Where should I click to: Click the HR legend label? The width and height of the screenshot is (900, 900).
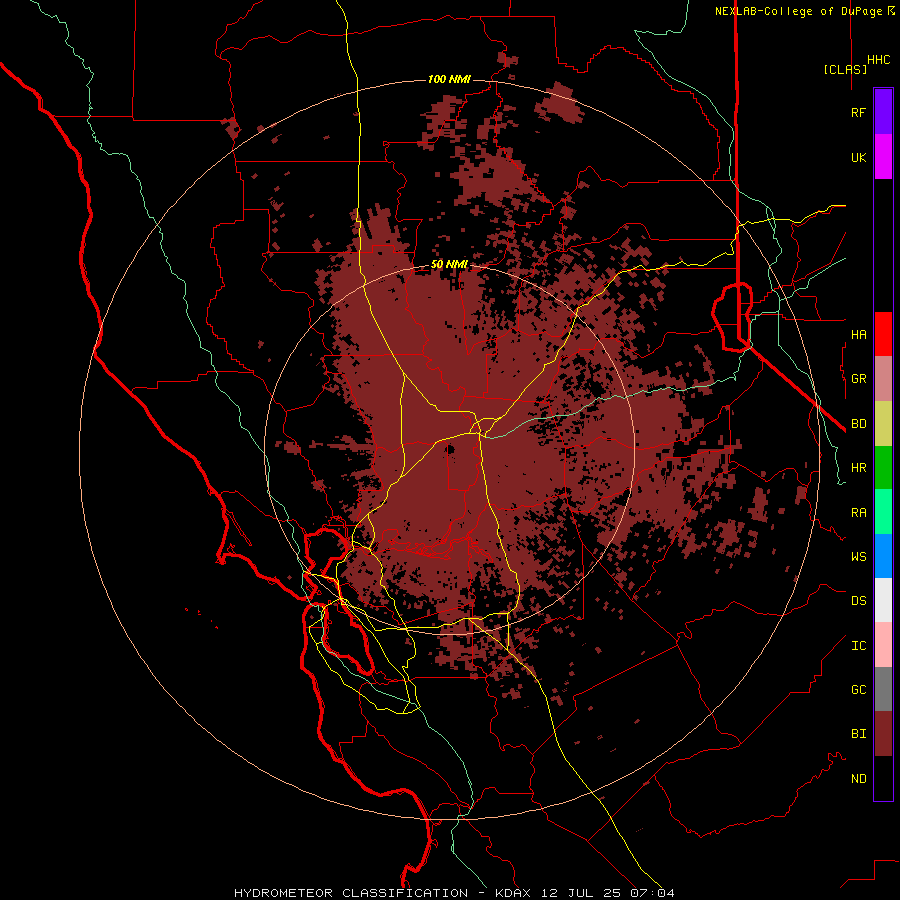[x=858, y=468]
